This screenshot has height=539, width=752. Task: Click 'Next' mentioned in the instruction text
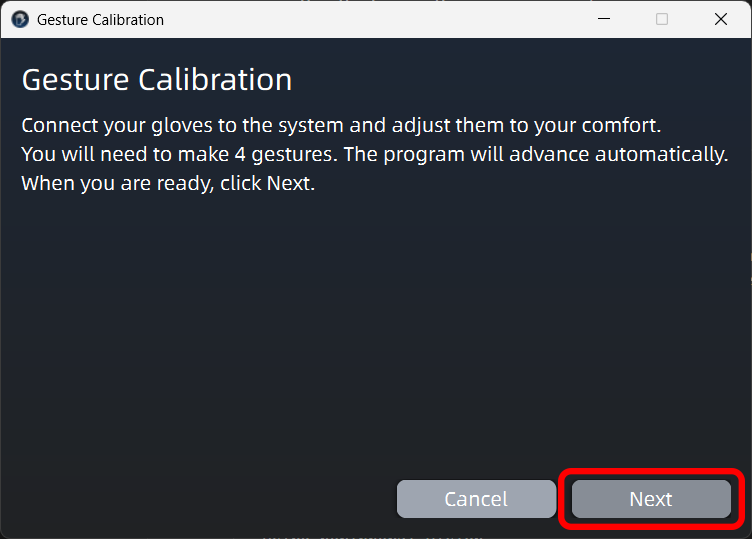coord(288,183)
